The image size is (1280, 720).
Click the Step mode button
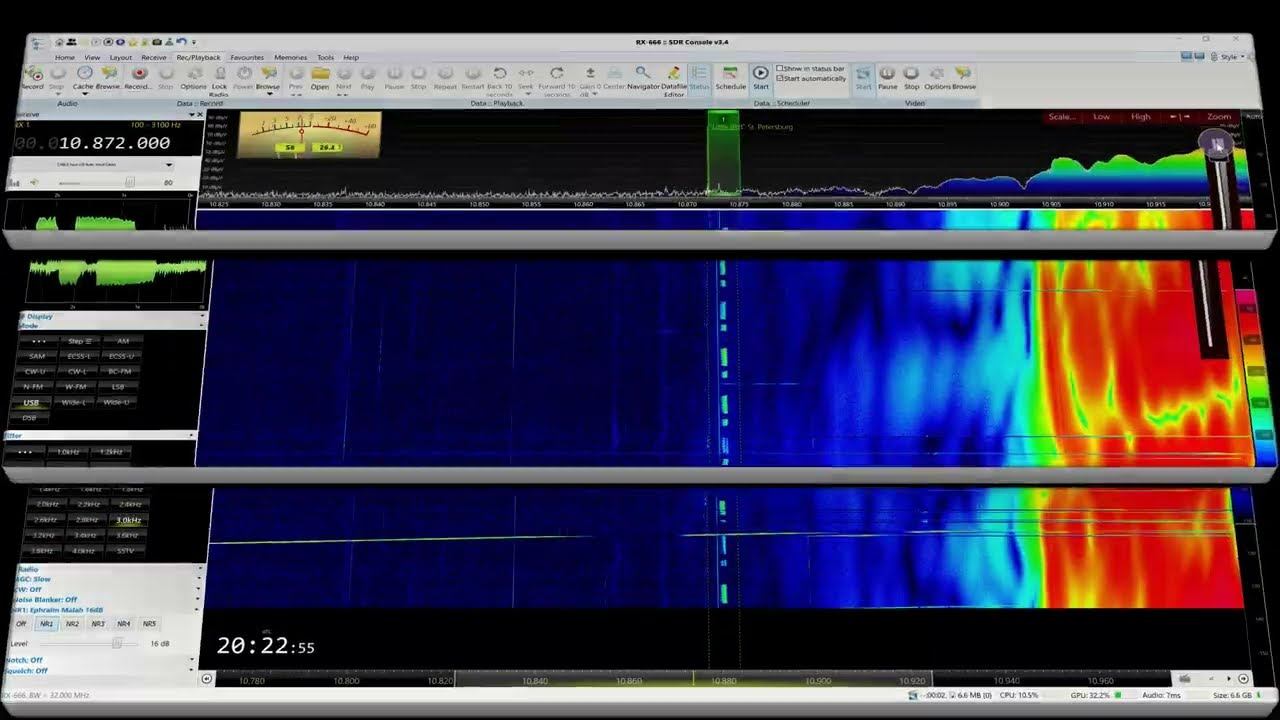pos(80,341)
